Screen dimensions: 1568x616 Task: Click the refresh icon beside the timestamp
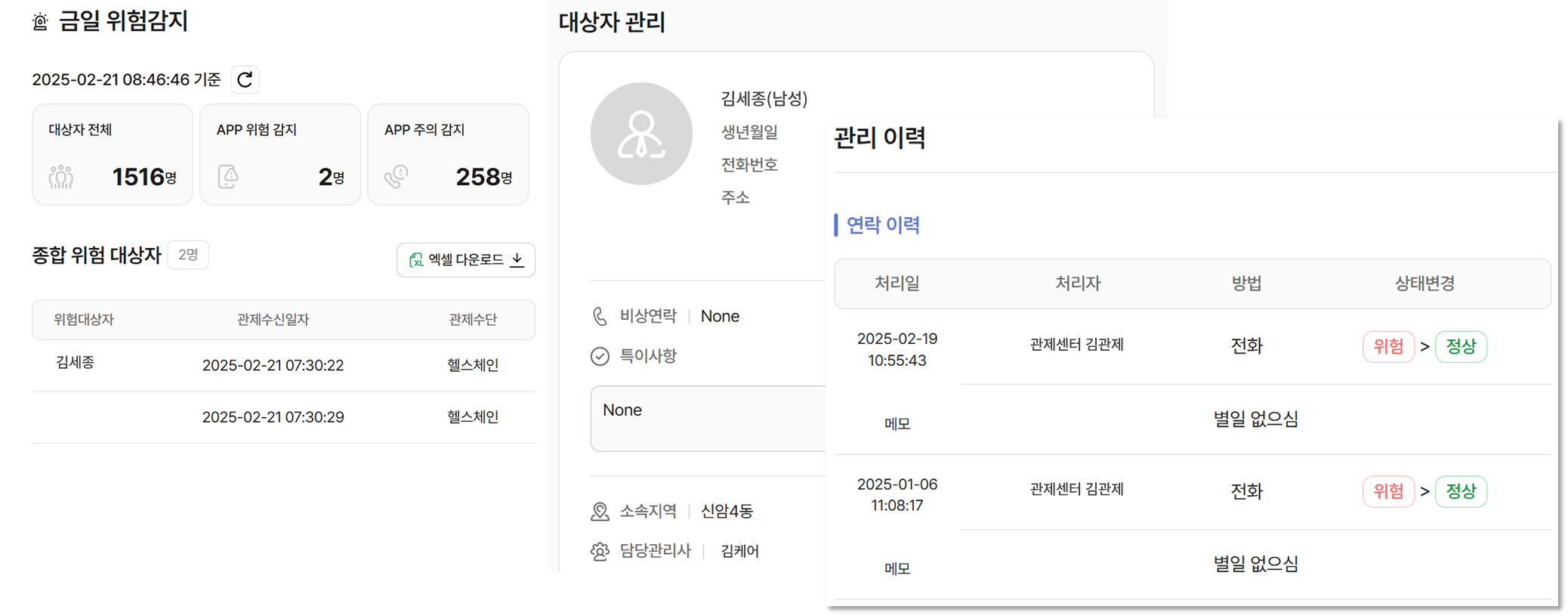coord(245,79)
